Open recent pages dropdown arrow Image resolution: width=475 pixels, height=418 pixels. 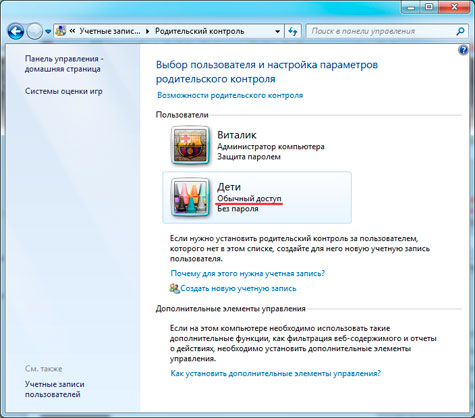pyautogui.click(x=48, y=32)
